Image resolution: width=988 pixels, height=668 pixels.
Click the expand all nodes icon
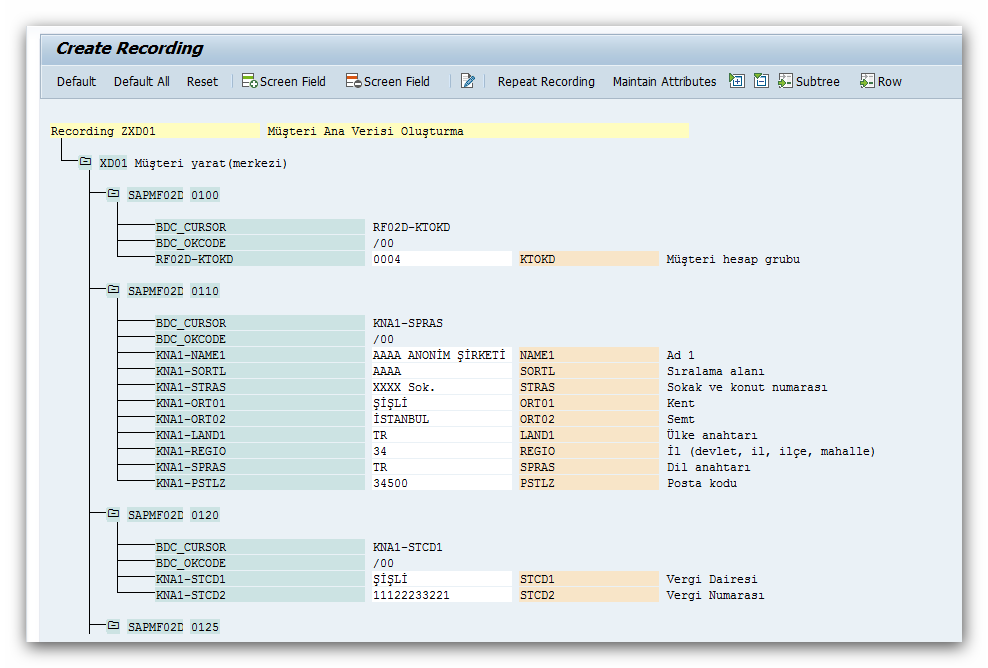(737, 81)
